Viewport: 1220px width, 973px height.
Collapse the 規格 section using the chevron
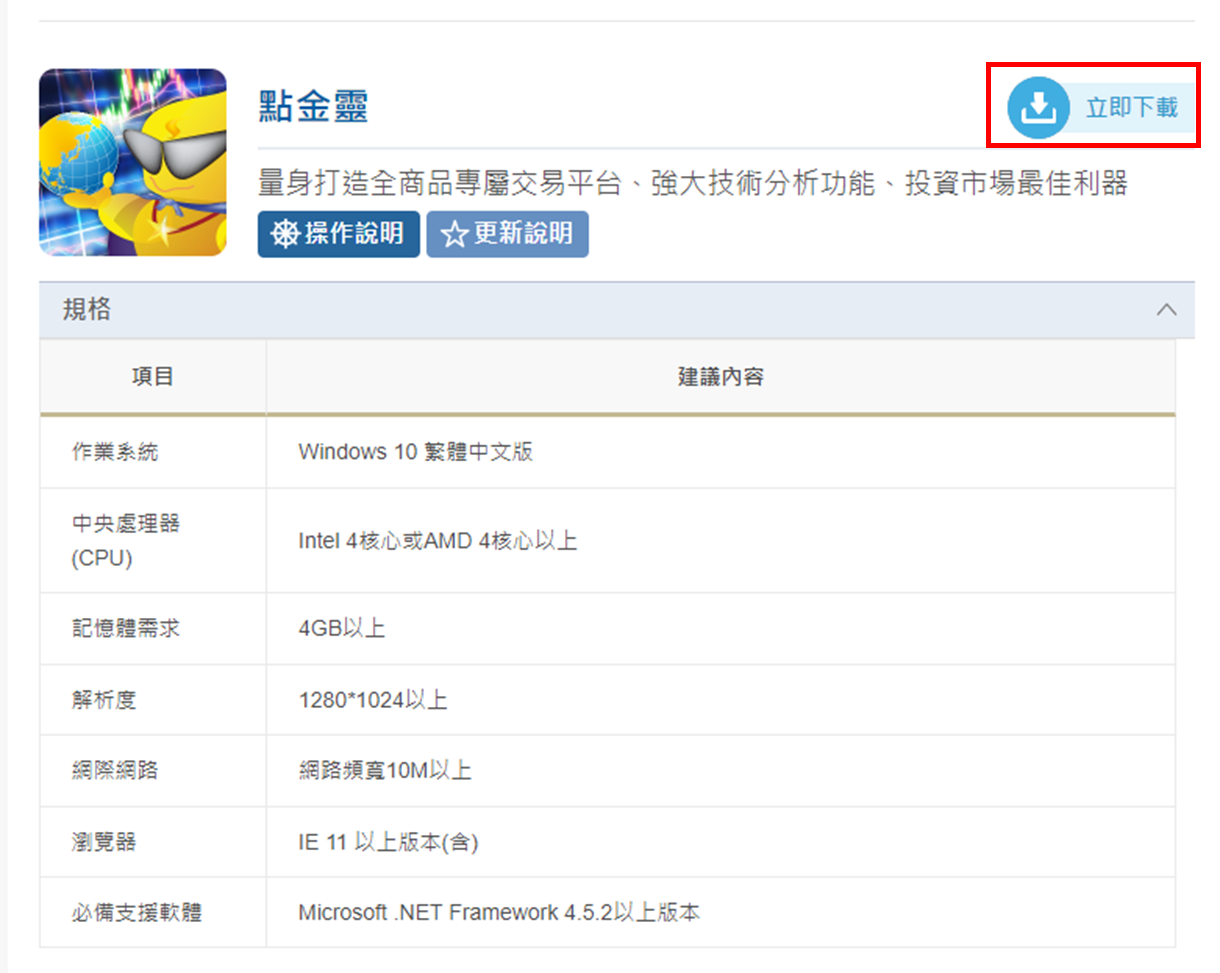(1166, 310)
